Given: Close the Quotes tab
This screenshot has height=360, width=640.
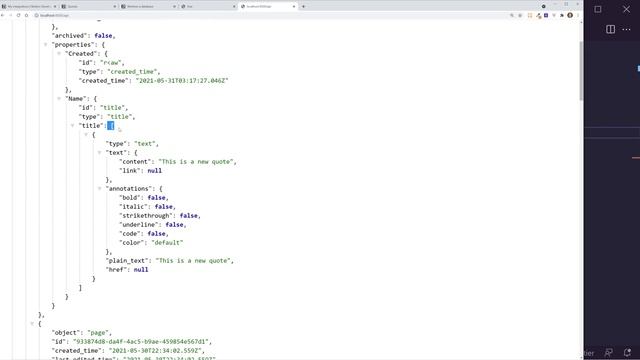Looking at the screenshot, I should tap(115, 7).
